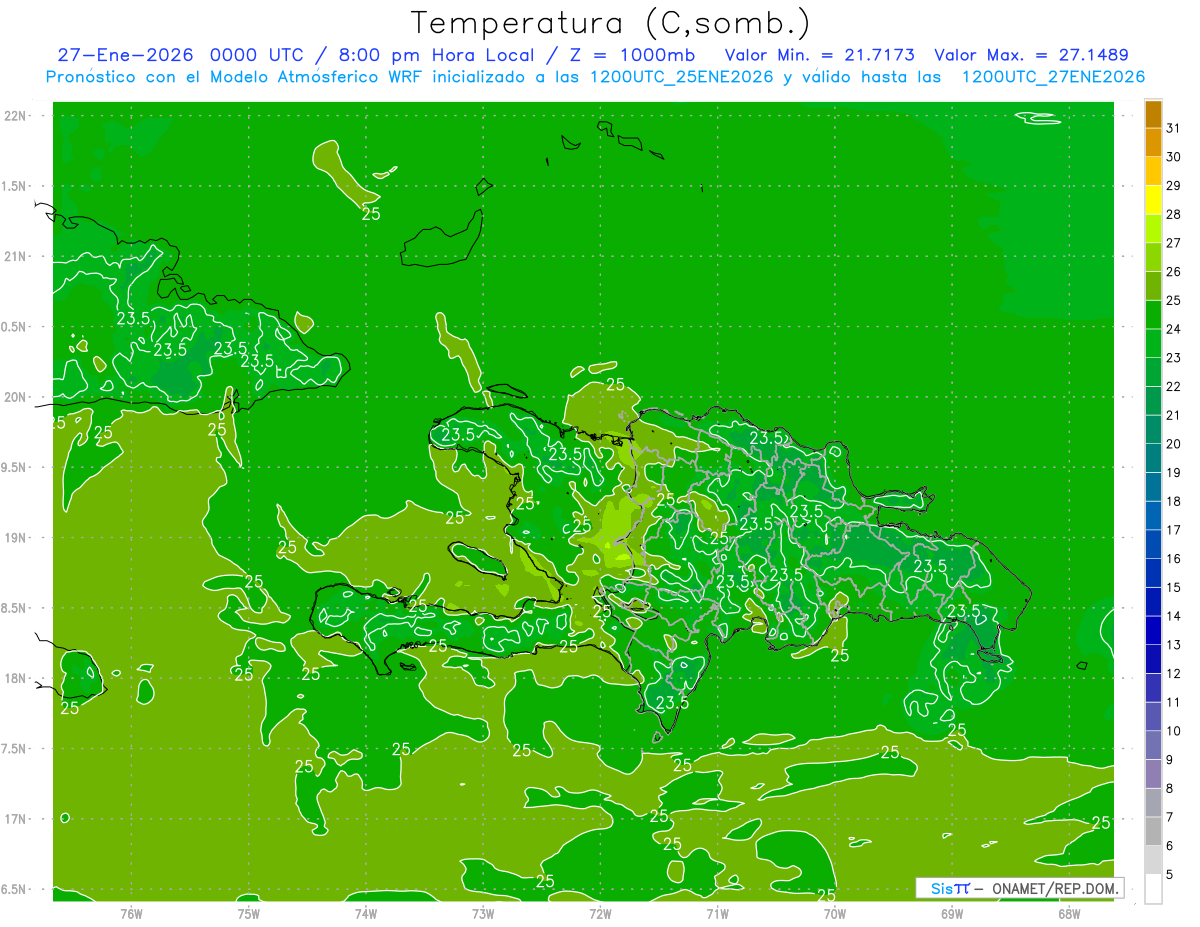Select the 'Valor Max. = 27.1489' reading
This screenshot has width=1200, height=927.
[x=1031, y=55]
